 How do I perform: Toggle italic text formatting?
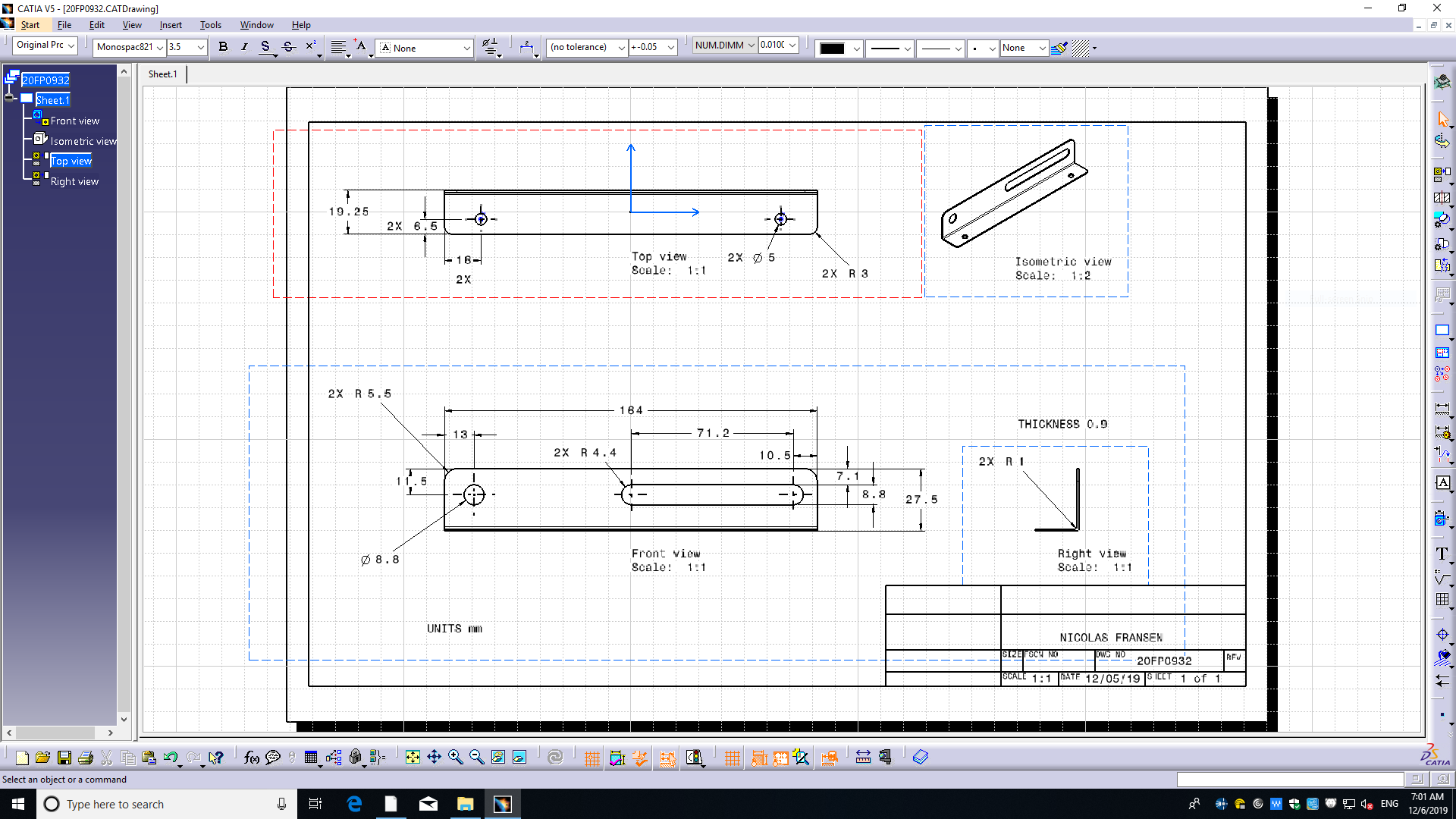coord(244,47)
